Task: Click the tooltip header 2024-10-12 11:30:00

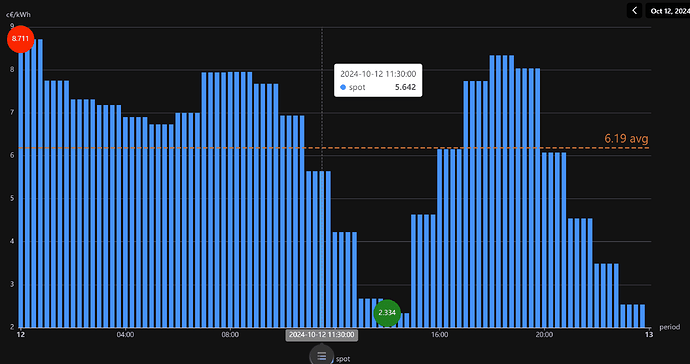Action: click(x=378, y=74)
